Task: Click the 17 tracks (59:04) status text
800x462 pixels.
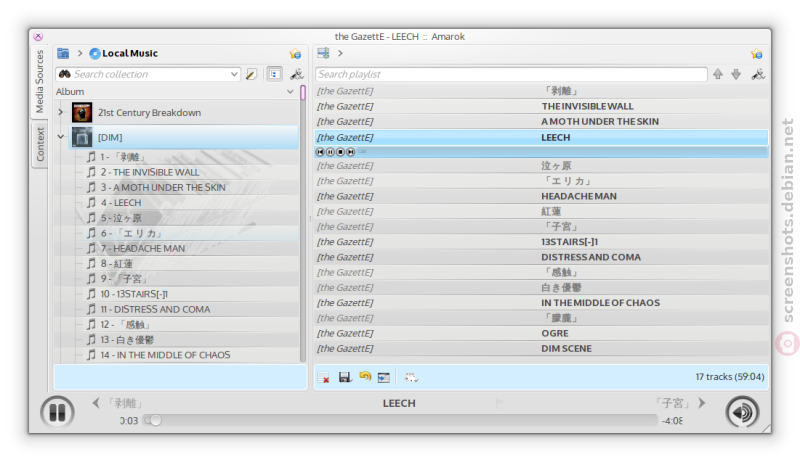Action: point(730,376)
